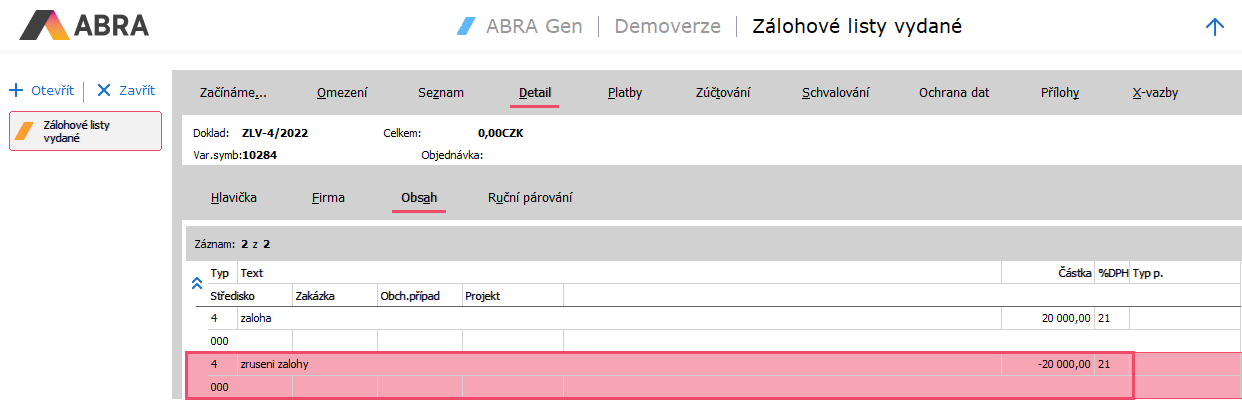Click the plus icon next to Otevřít
Image resolution: width=1242 pixels, height=401 pixels.
pos(16,91)
